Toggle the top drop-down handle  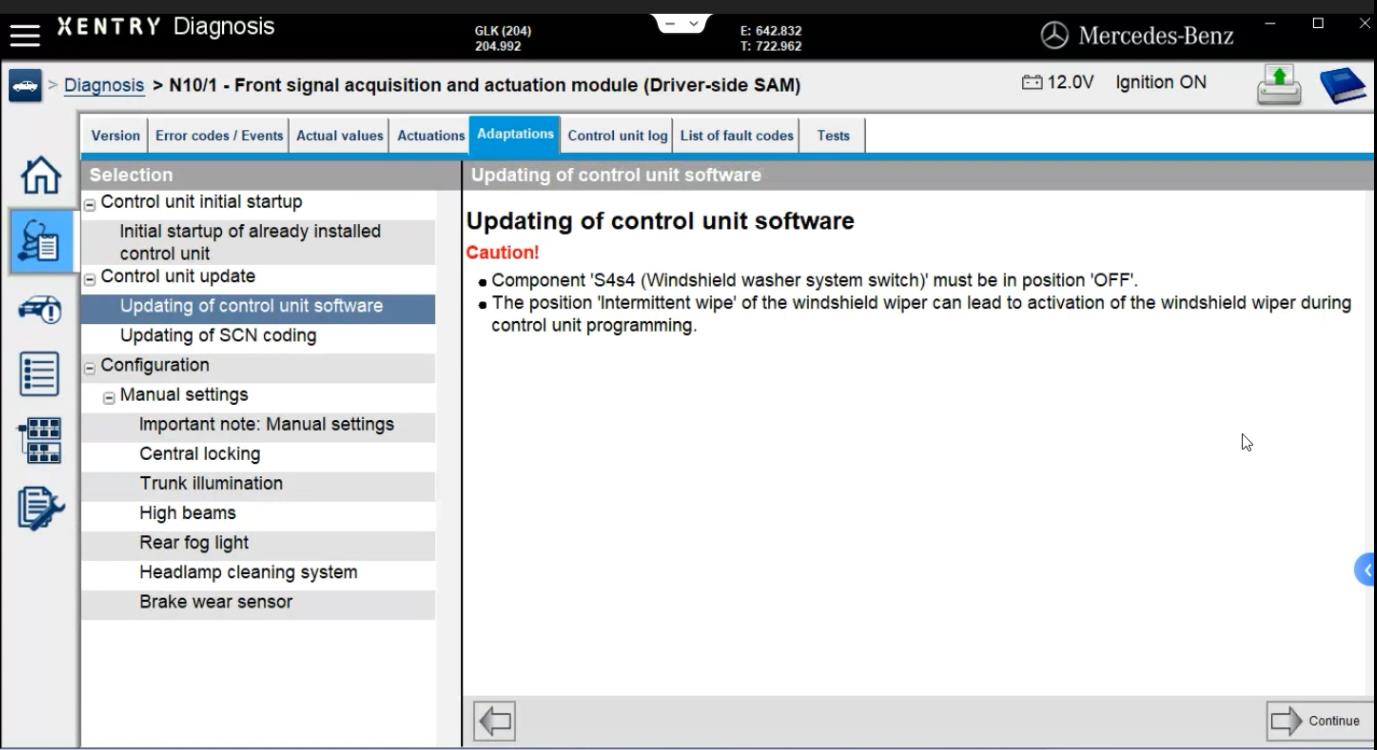coord(682,23)
